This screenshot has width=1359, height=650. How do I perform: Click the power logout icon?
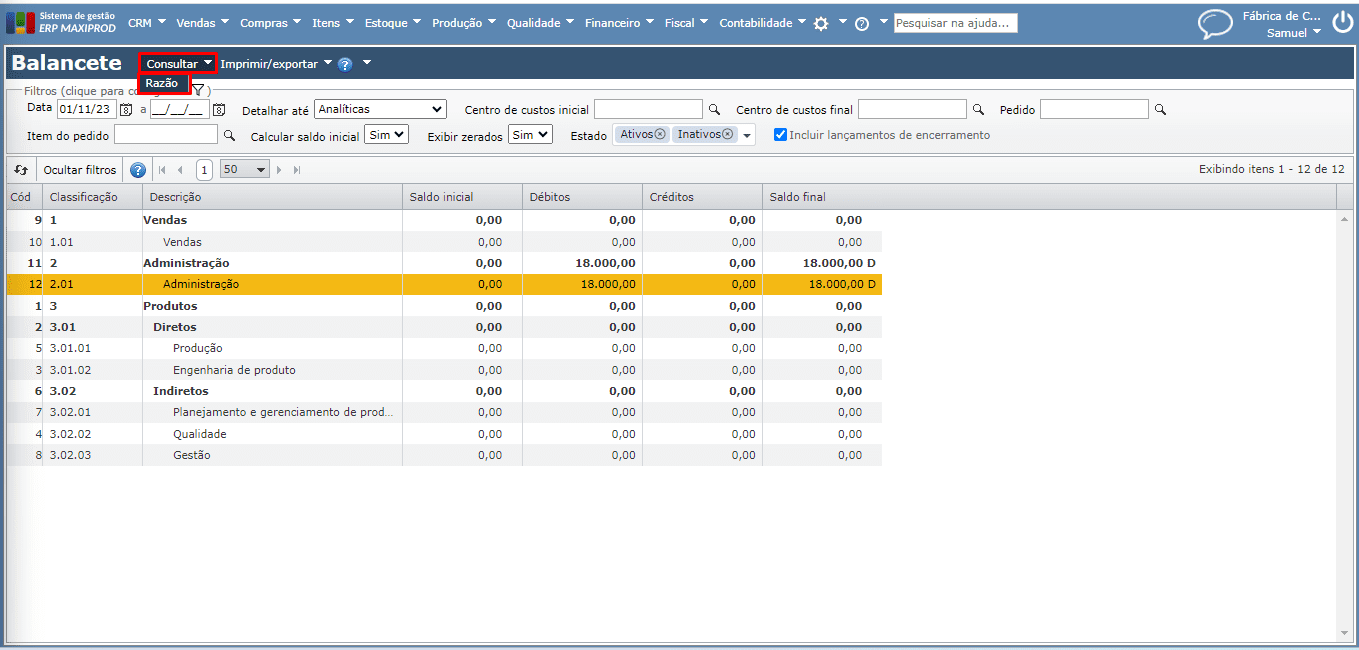[x=1341, y=23]
